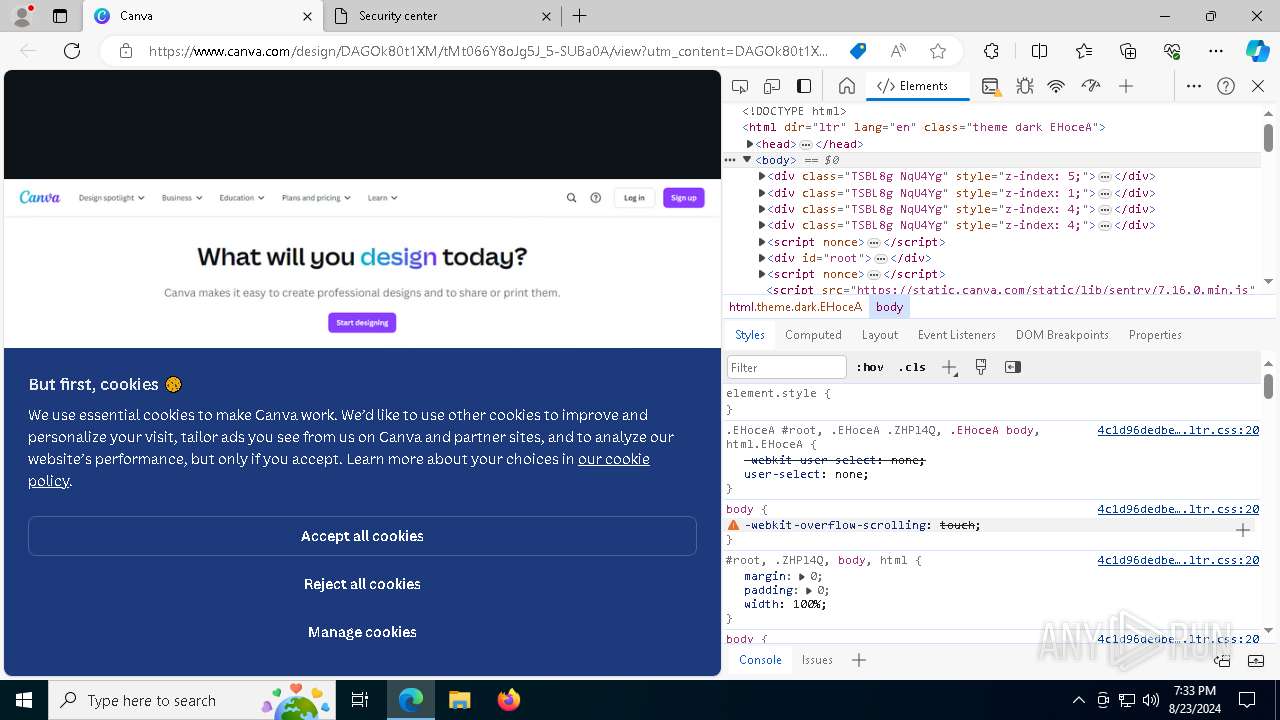Open the Design spotlight dropdown
This screenshot has height=720, width=1280.
111,198
